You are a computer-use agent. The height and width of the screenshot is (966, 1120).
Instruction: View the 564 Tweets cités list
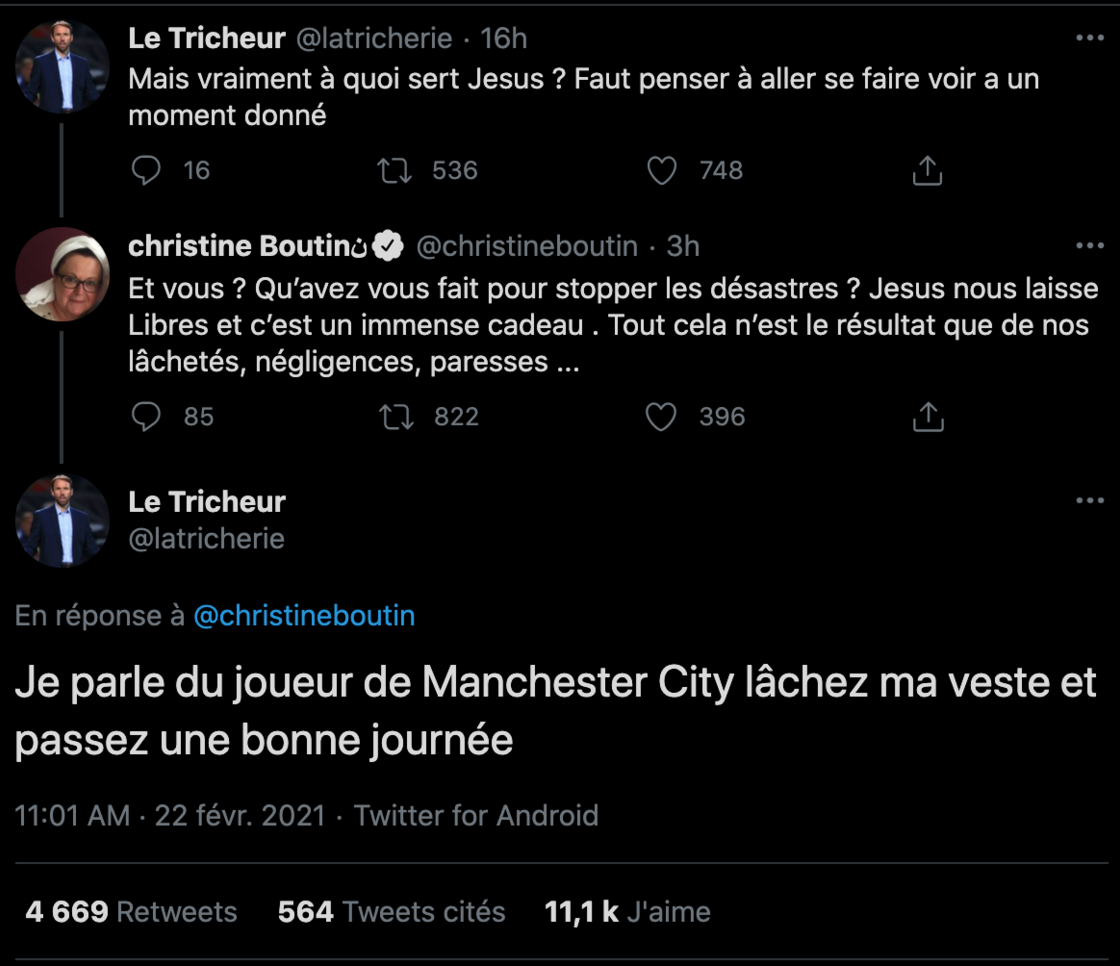pos(391,912)
